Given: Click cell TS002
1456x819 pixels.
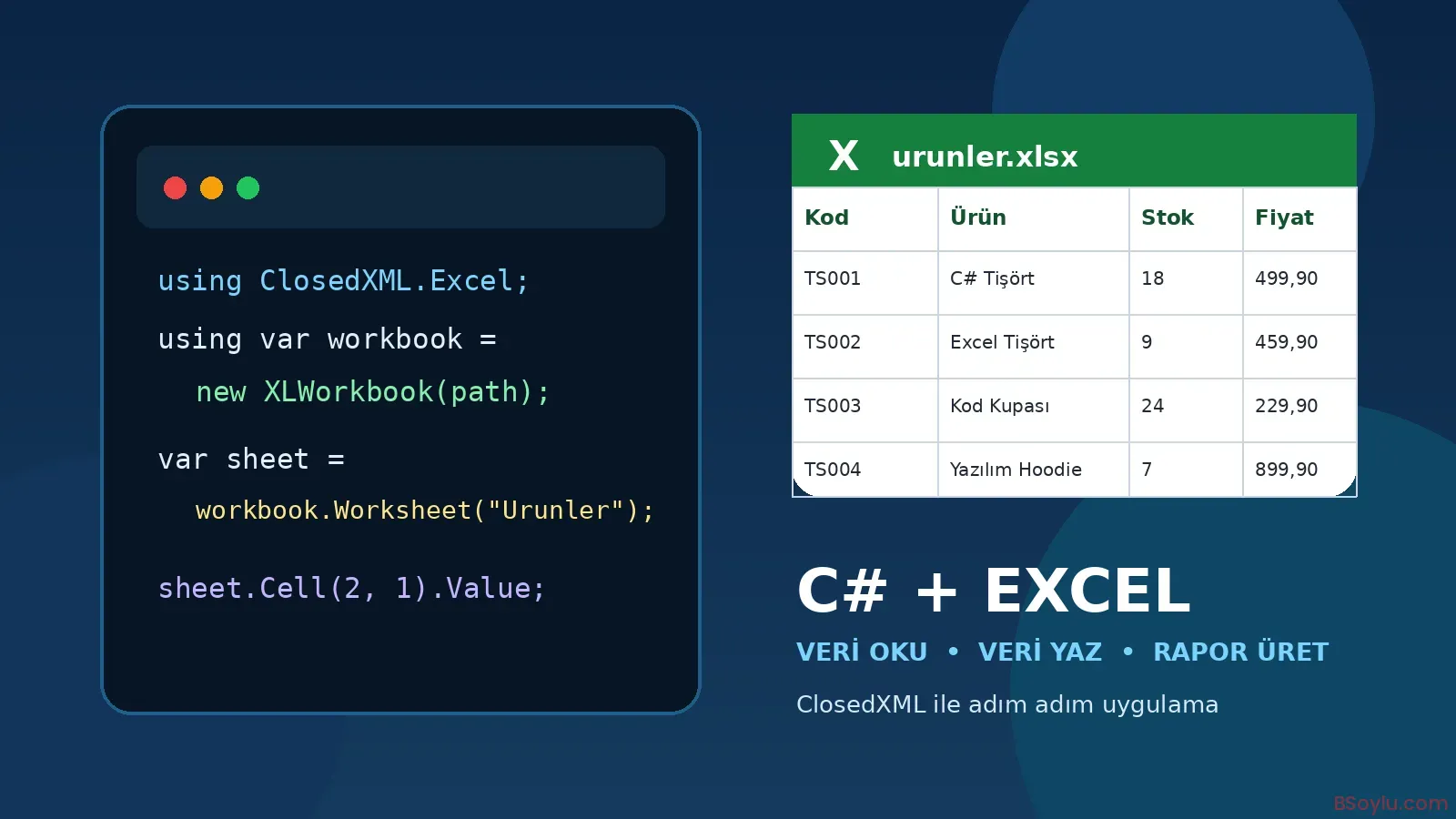Looking at the screenshot, I should click(x=865, y=347).
